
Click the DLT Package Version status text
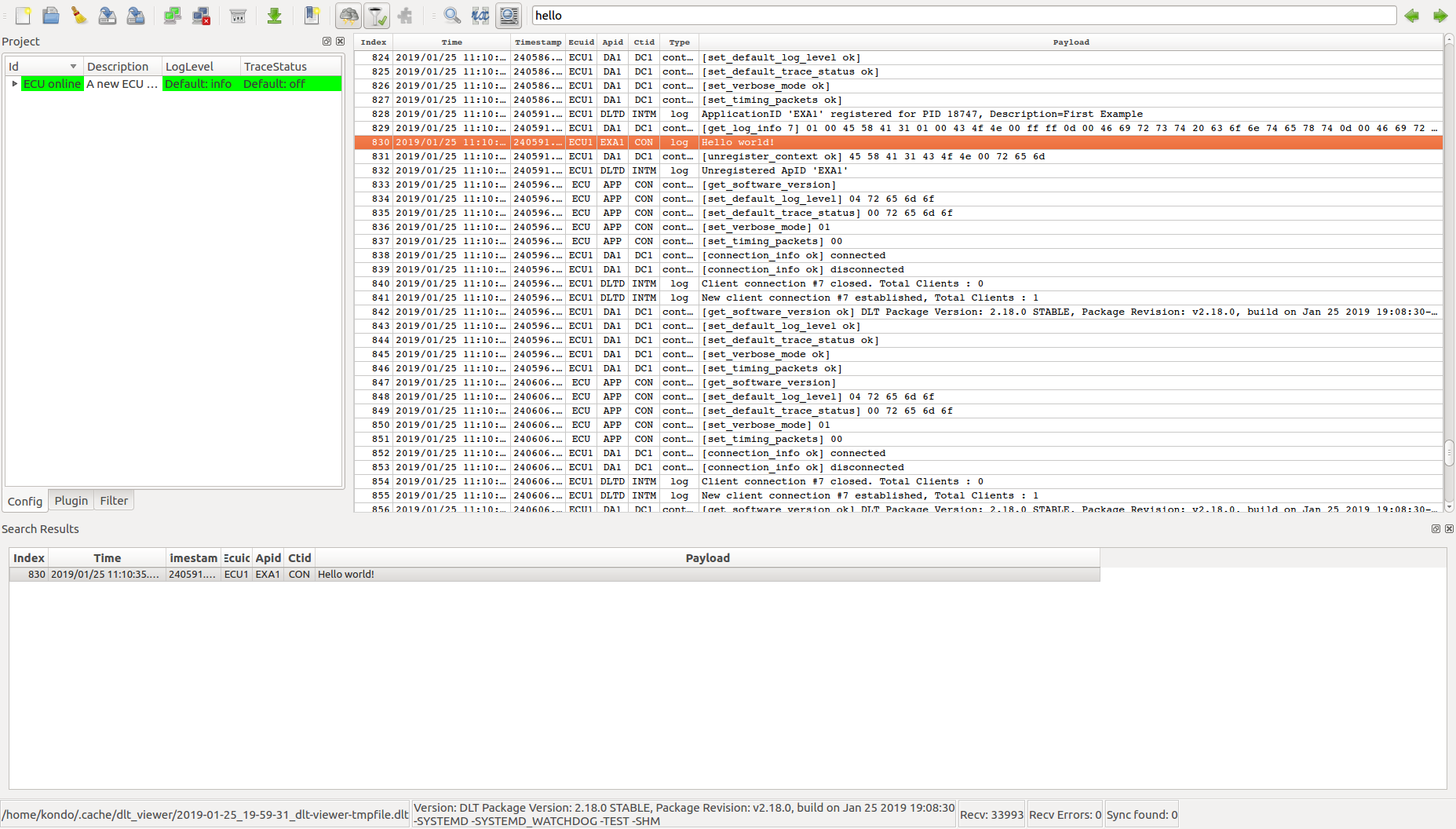tap(684, 815)
